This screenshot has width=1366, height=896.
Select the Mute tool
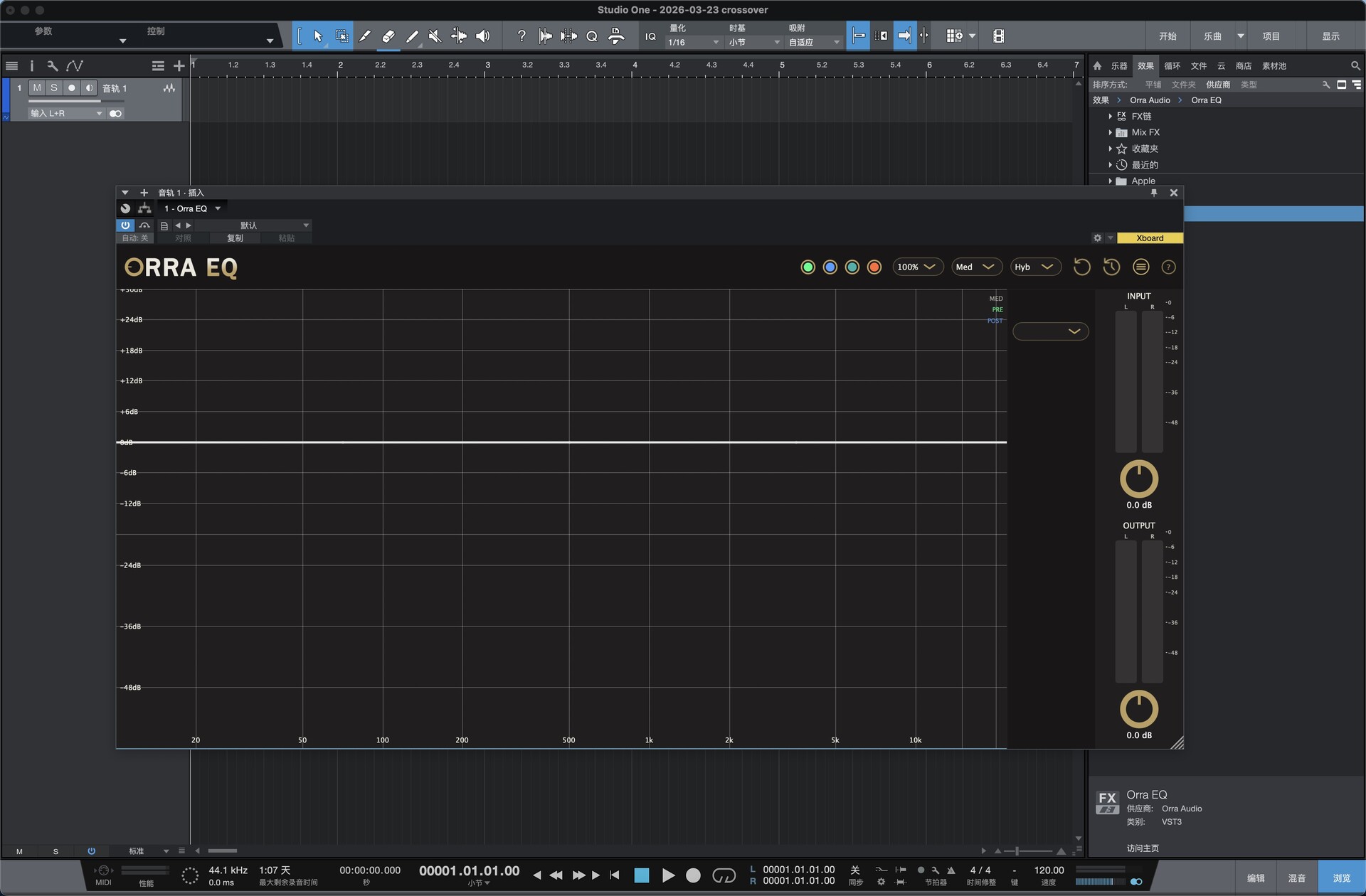click(435, 36)
